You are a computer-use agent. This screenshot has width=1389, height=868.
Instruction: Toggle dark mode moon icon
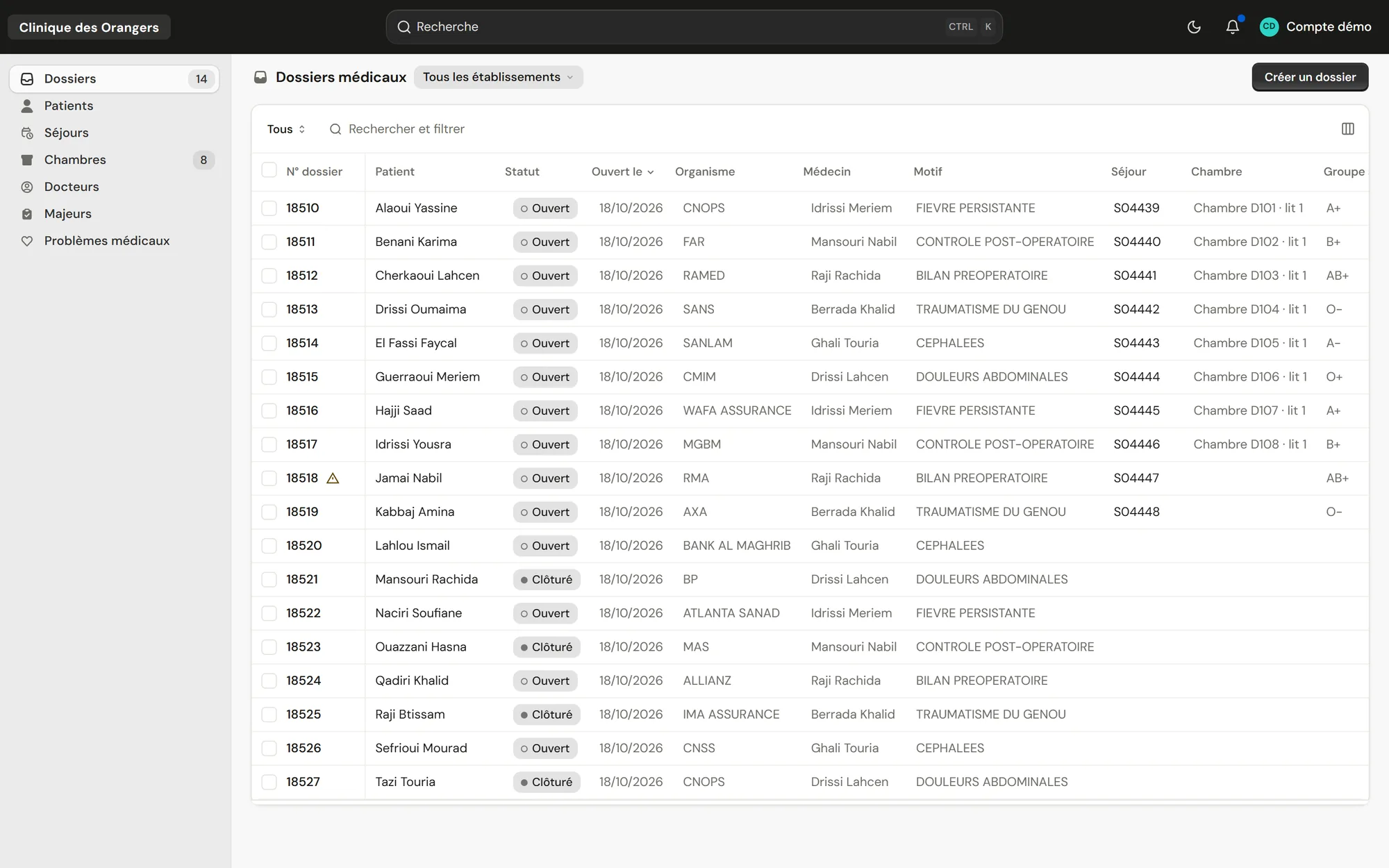tap(1194, 27)
